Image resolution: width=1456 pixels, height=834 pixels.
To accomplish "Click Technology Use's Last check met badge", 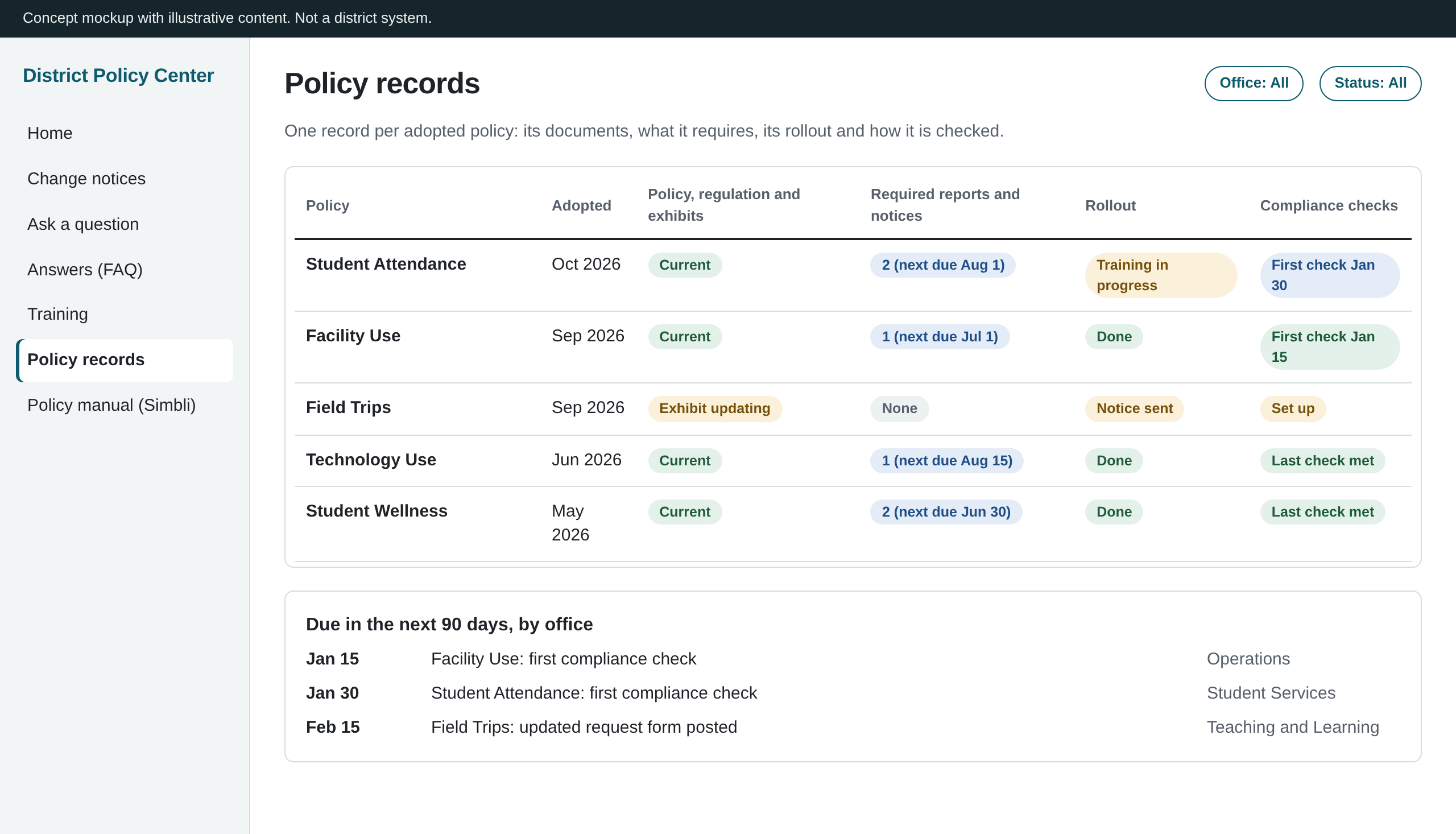I will pyautogui.click(x=1322, y=461).
